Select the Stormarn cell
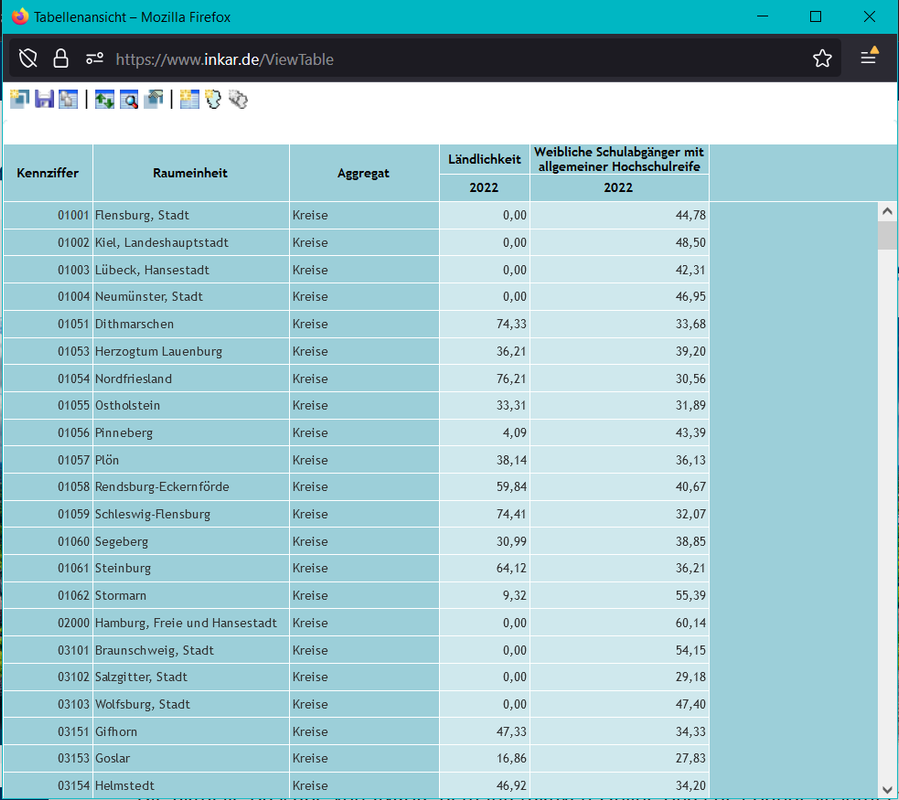This screenshot has width=899, height=800. tap(191, 595)
